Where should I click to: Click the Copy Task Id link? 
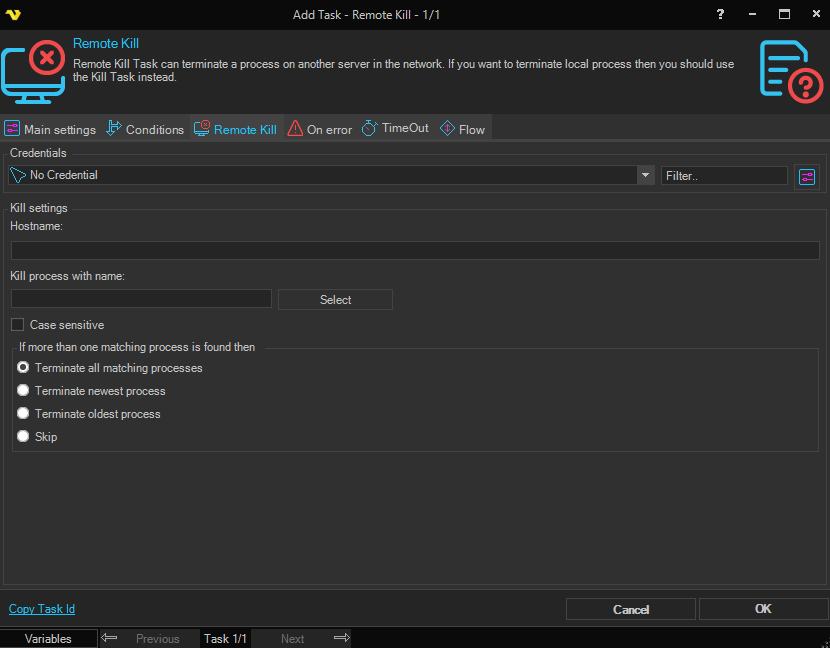click(42, 609)
